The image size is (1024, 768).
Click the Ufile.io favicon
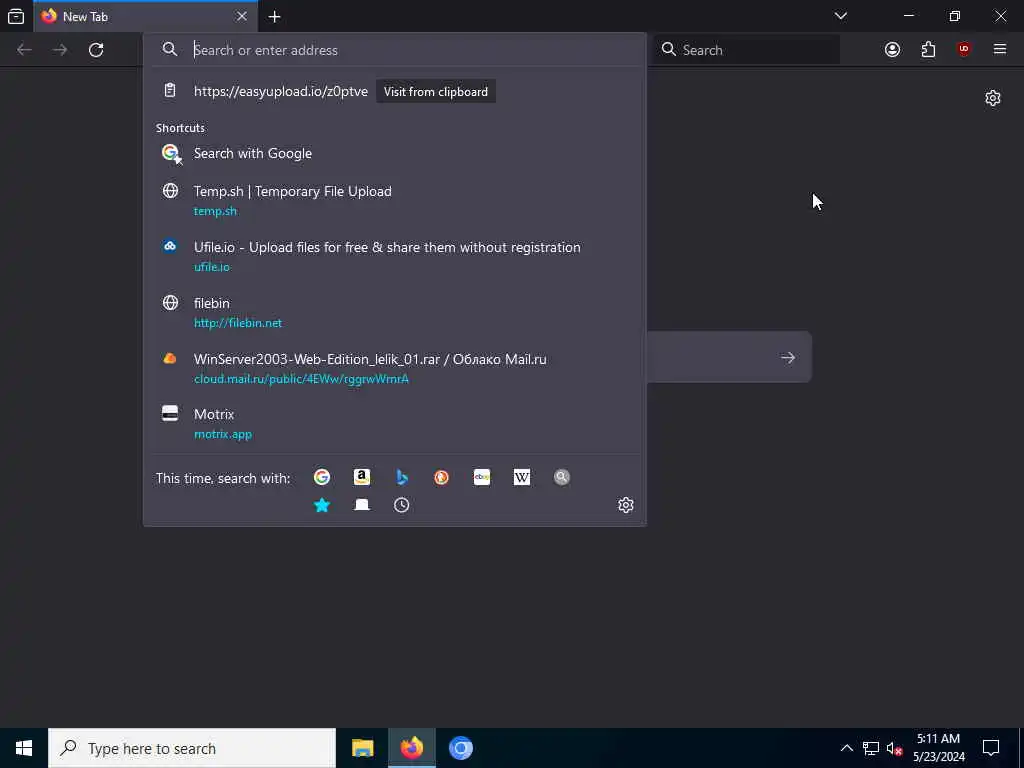tap(170, 246)
